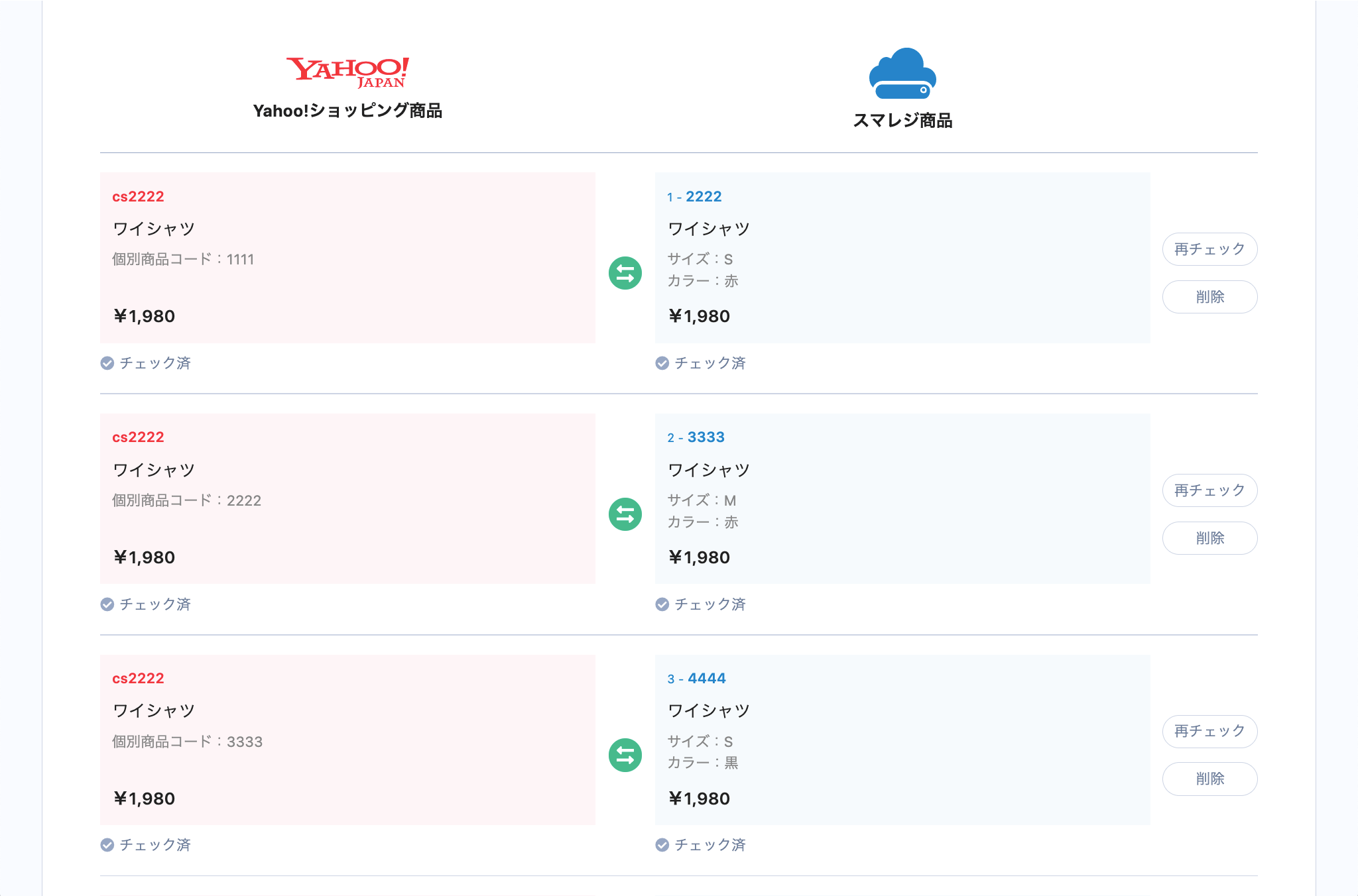This screenshot has width=1358, height=896.
Task: Delete the 2 - 3333 pairing with 削除
Action: coord(1209,538)
